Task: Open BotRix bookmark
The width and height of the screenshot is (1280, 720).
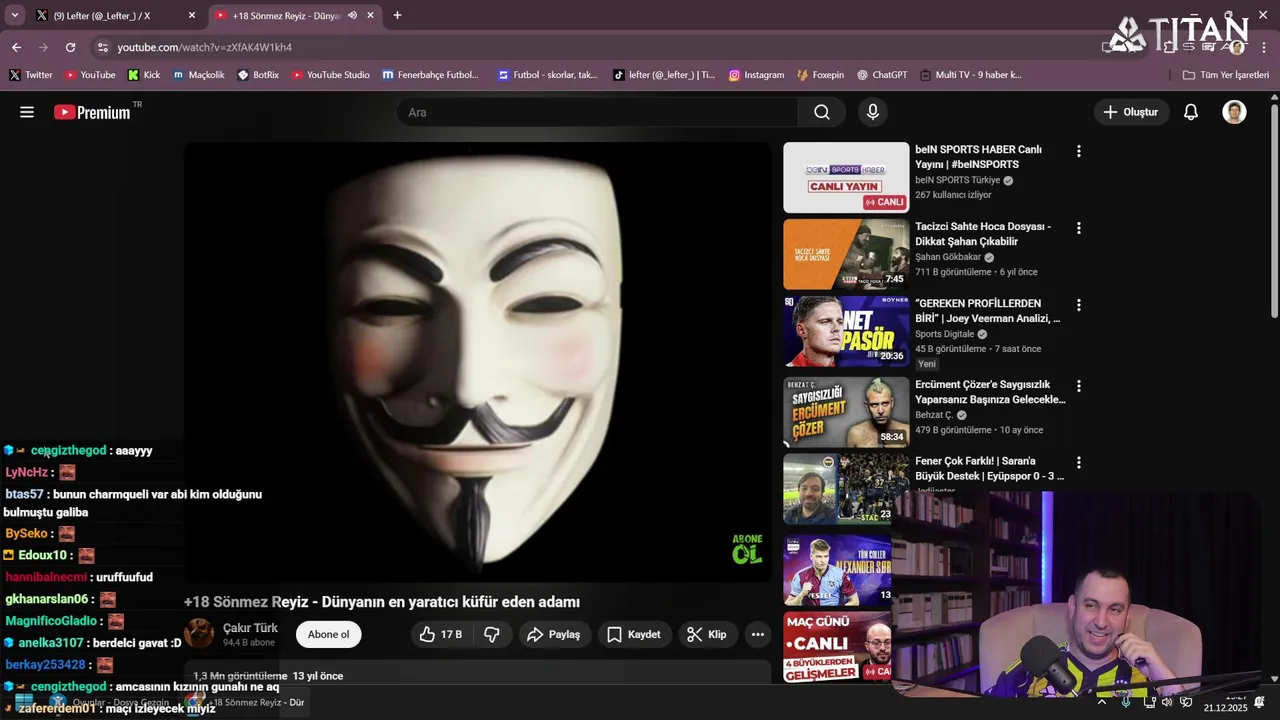Action: [x=258, y=75]
